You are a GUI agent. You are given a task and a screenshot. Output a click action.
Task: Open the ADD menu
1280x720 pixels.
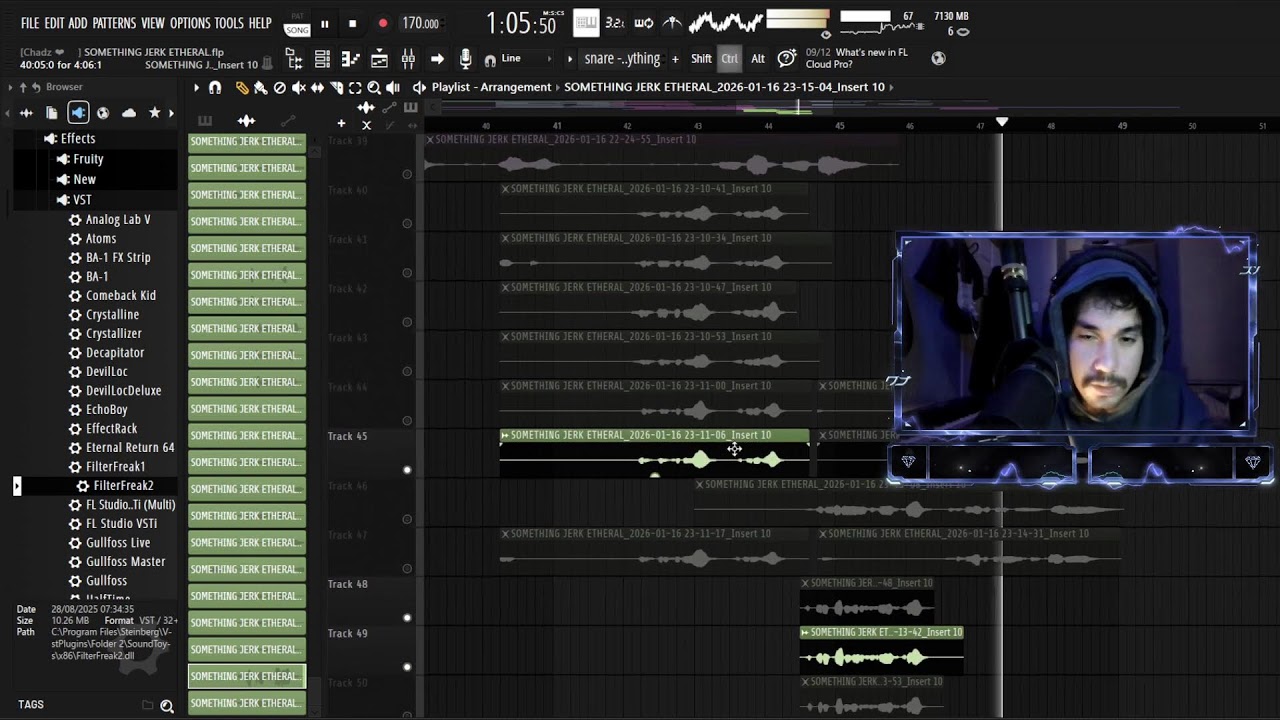(x=78, y=23)
